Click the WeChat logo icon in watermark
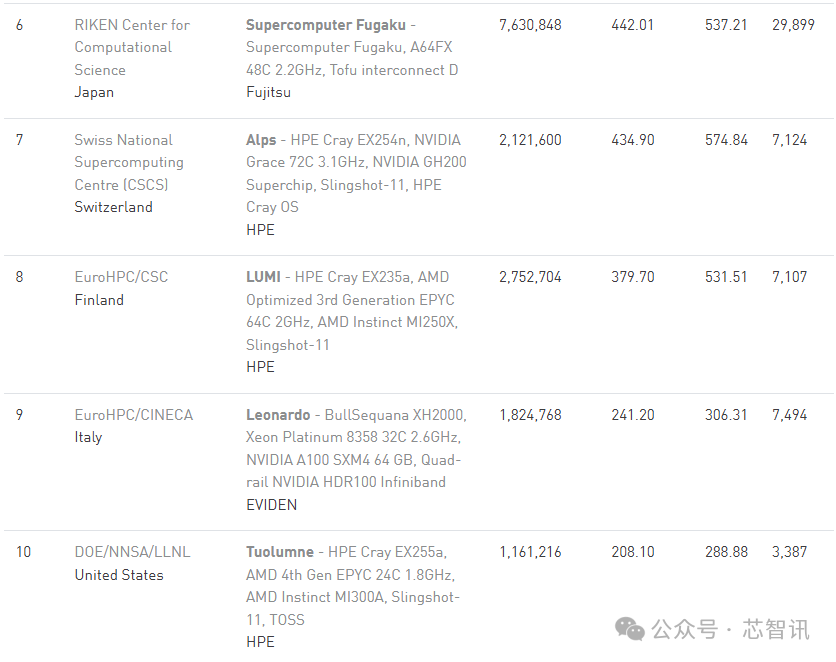 coord(630,629)
